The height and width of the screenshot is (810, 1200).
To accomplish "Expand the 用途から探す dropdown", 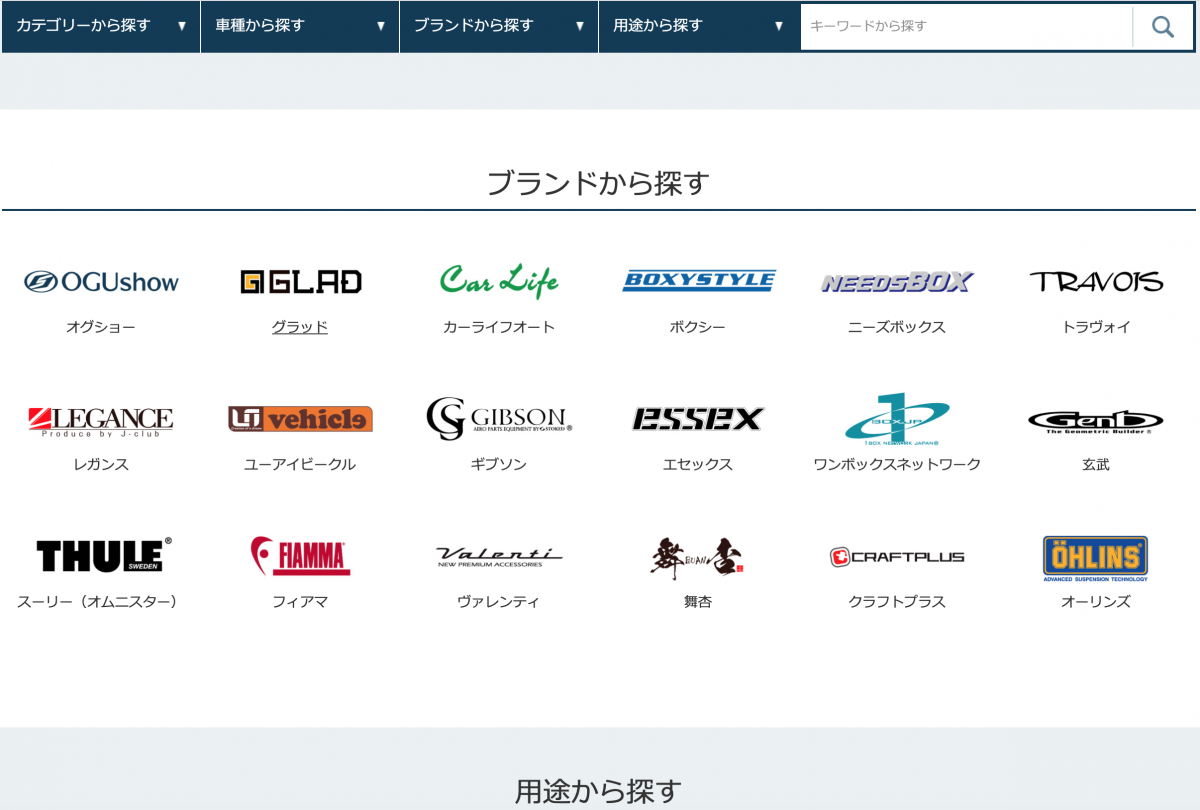I will 698,26.
